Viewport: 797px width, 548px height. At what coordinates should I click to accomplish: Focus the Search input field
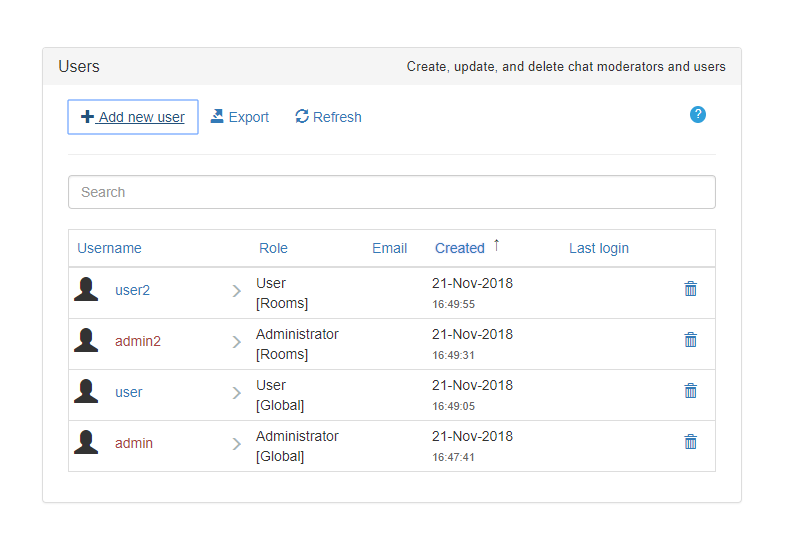[x=391, y=192]
